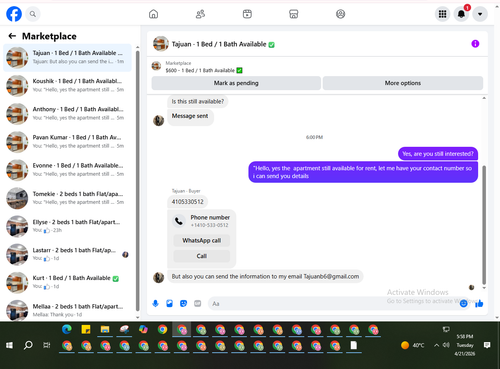
Task: Open Tomekie 2 beds conversation
Action: (67, 198)
